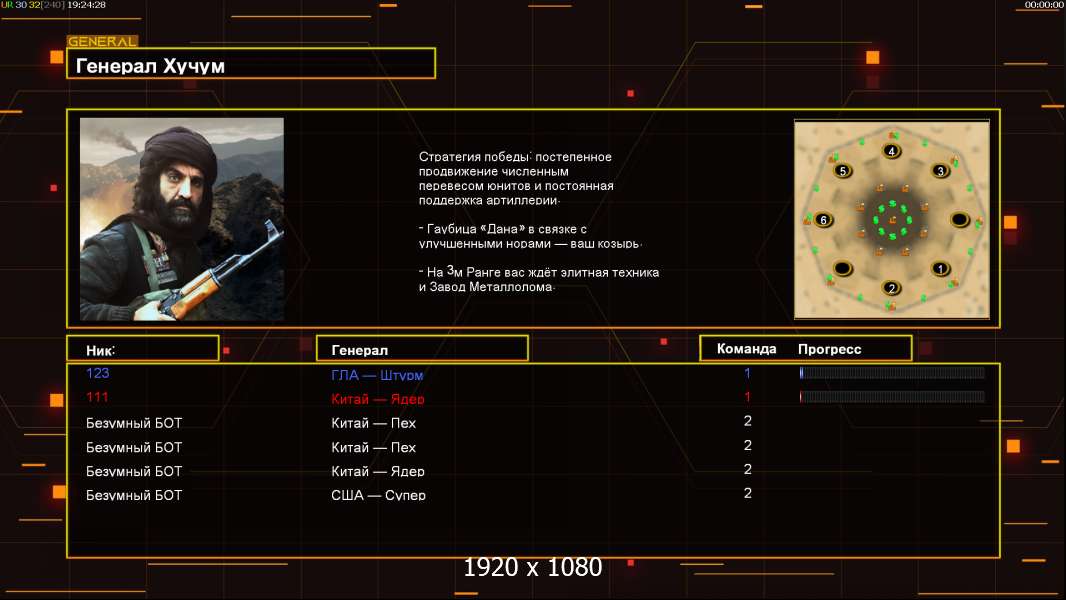
Task: Pick start position 2 on the minimap
Action: 891,287
